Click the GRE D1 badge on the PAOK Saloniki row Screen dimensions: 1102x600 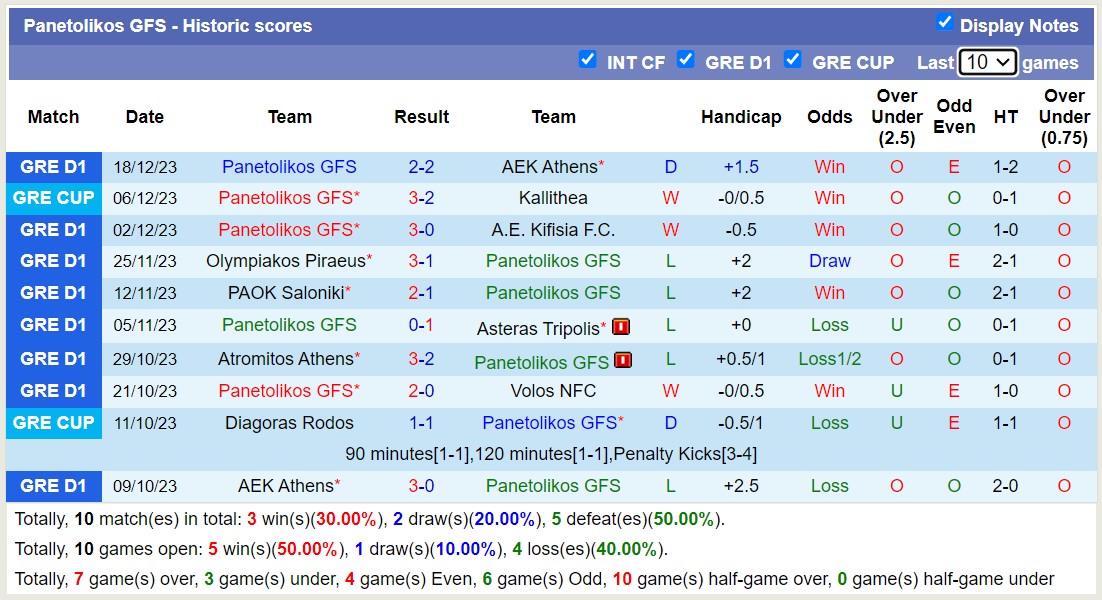coord(54,294)
